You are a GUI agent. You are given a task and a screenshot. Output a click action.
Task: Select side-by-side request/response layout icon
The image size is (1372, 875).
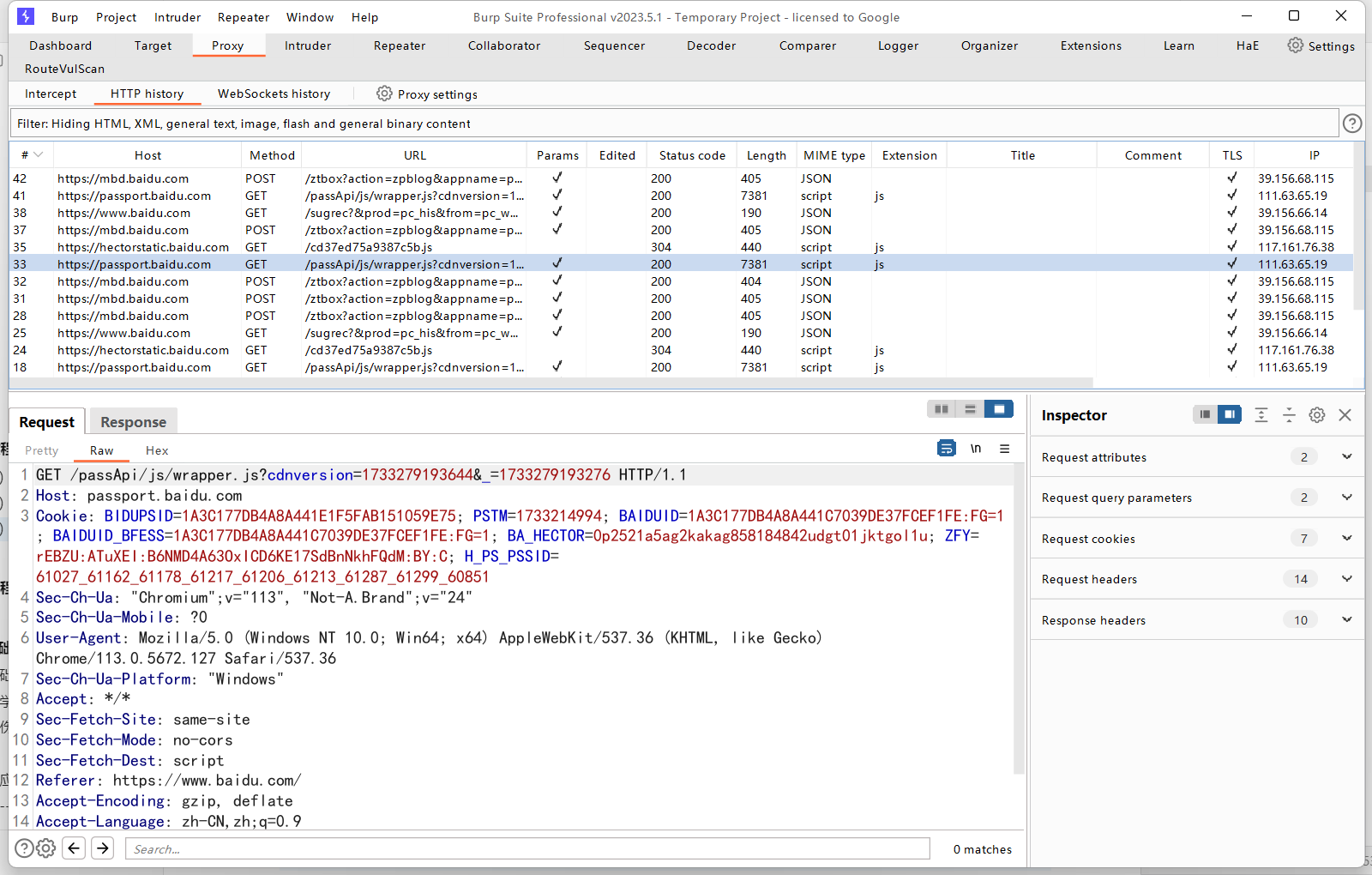[x=942, y=409]
